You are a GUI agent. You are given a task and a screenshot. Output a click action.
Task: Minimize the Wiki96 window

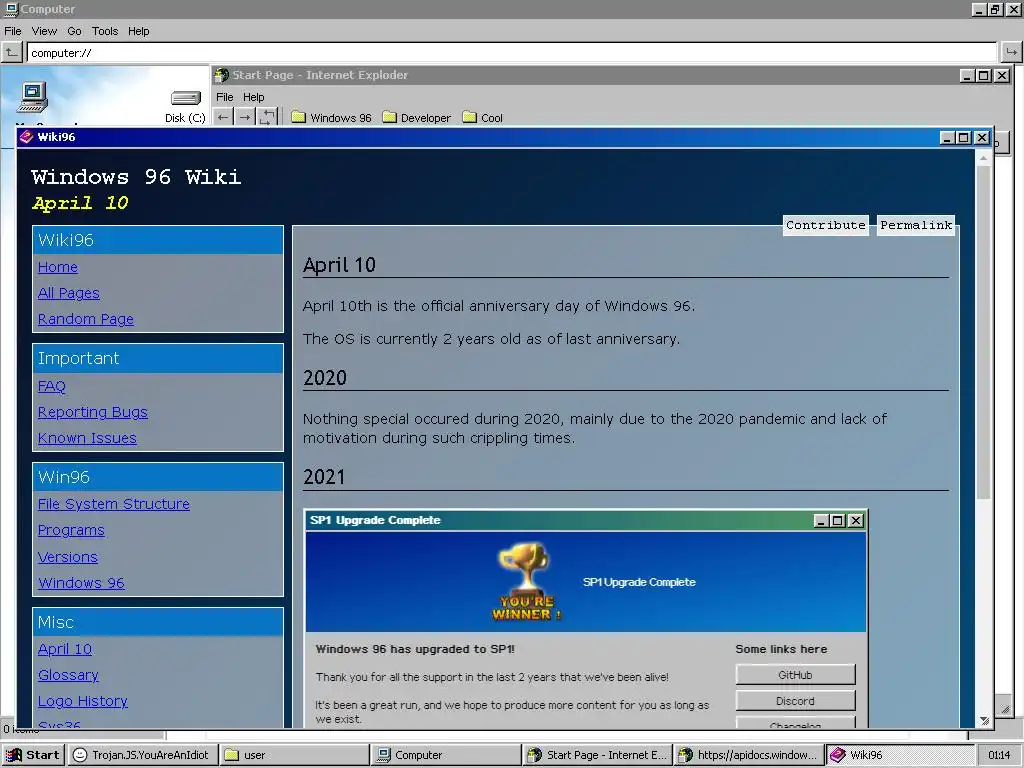[948, 137]
